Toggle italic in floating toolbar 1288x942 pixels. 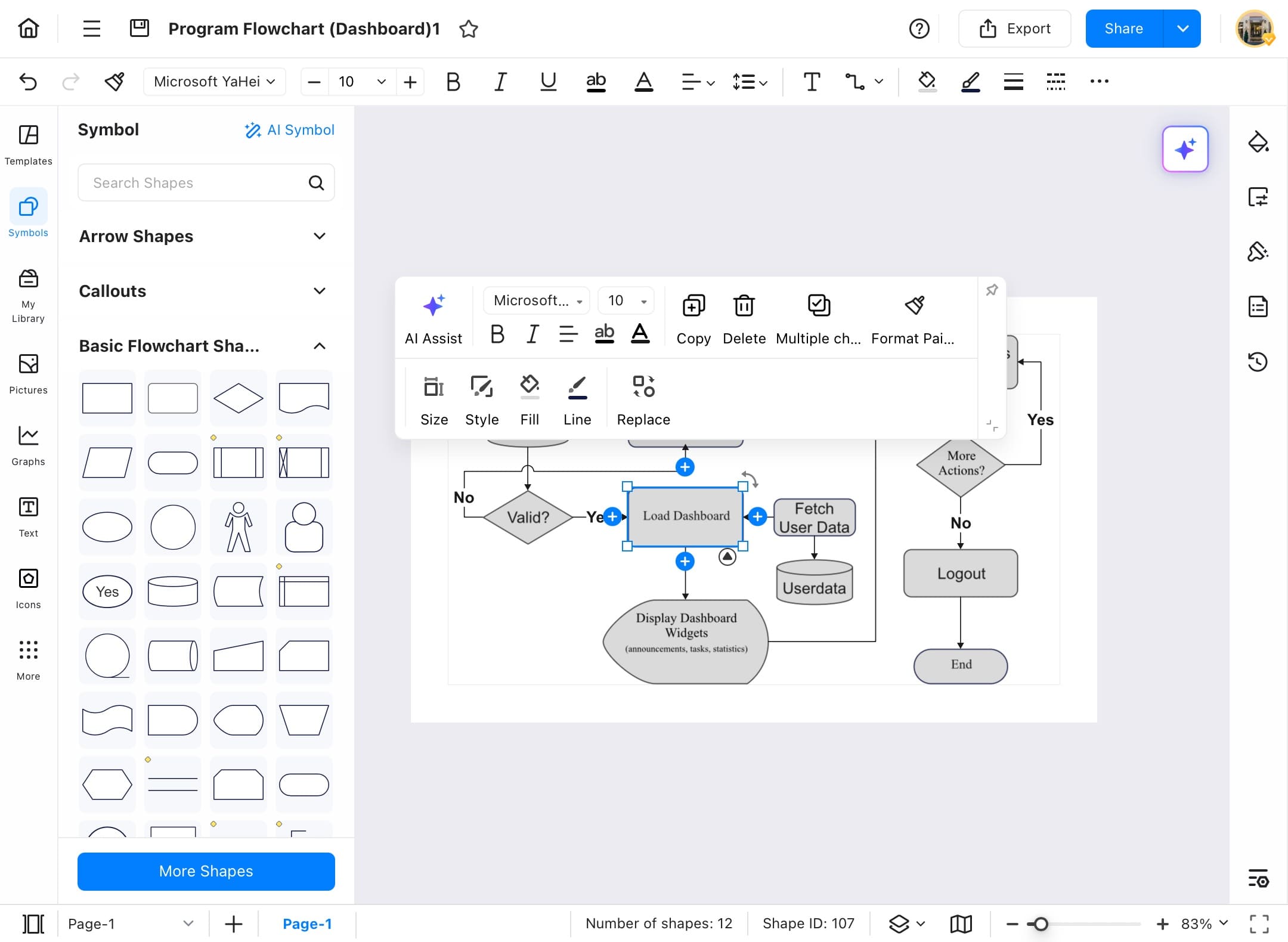pos(532,334)
